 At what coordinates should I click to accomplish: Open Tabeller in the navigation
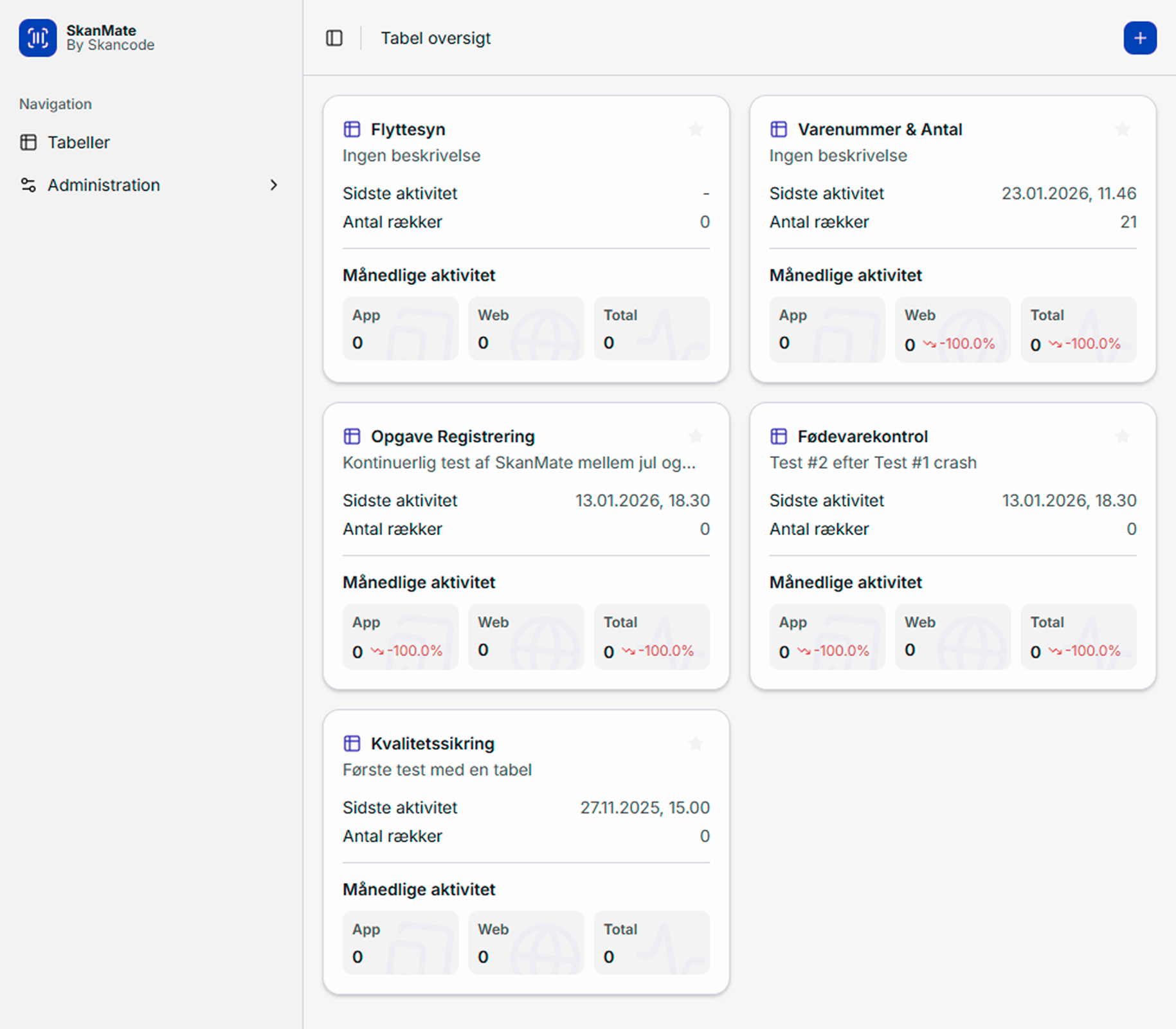[x=78, y=142]
